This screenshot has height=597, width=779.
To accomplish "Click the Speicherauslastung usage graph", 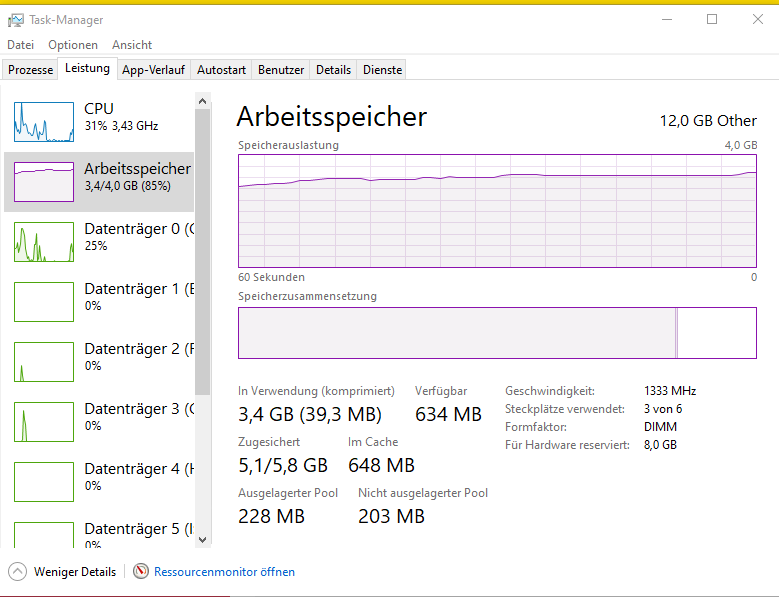I will click(497, 211).
